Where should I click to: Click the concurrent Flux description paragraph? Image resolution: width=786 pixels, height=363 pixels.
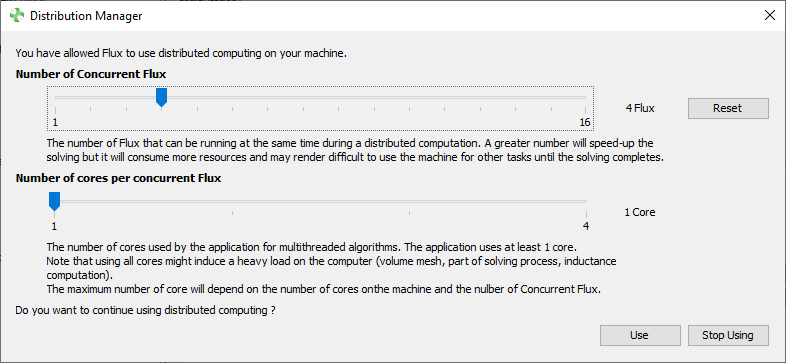(x=355, y=150)
